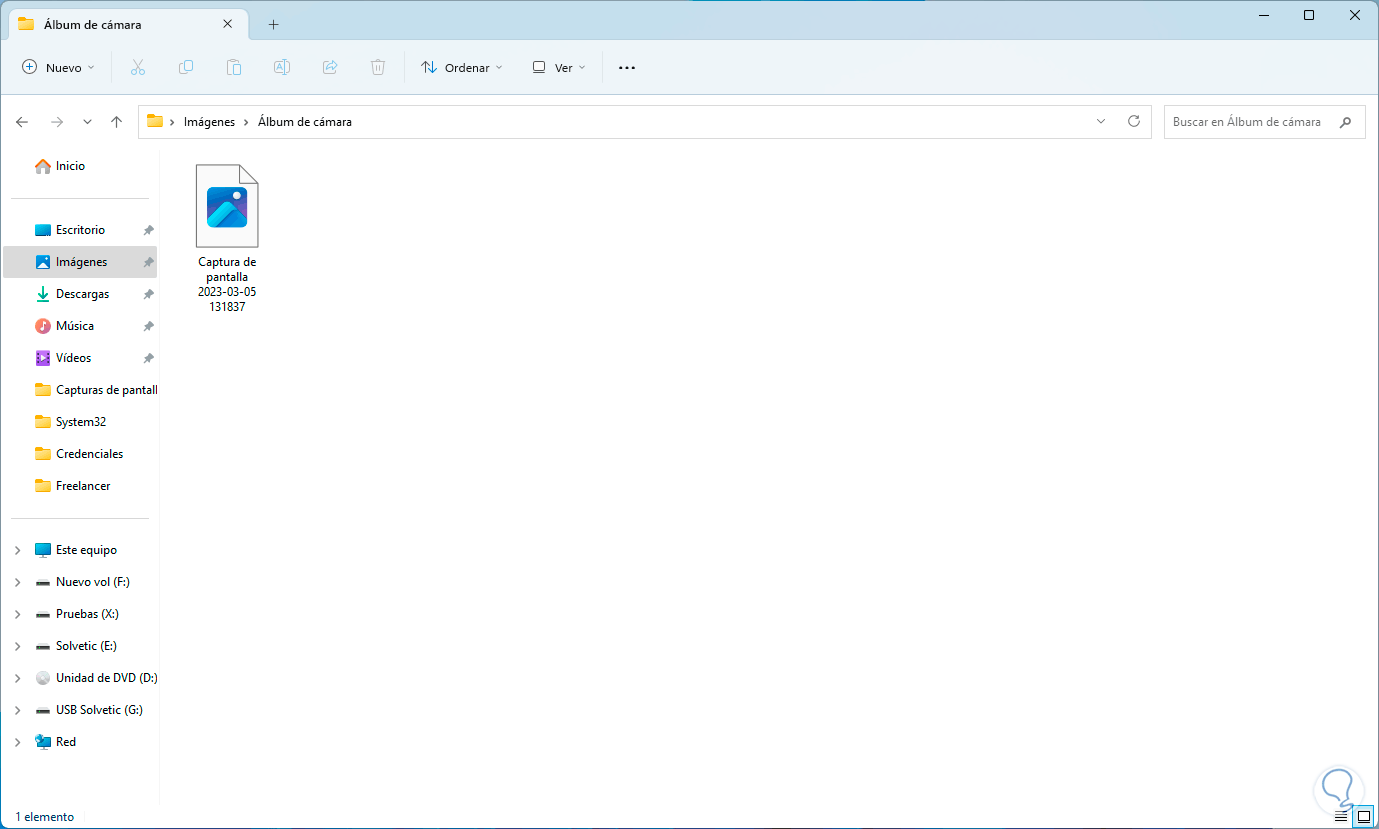Go back with the left arrow
This screenshot has width=1379, height=829.
coord(22,122)
